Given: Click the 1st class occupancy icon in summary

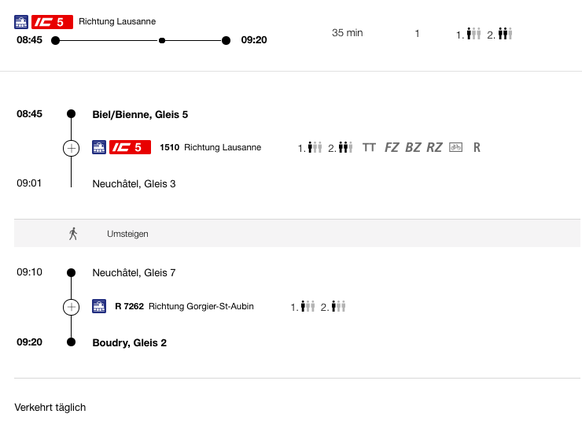Looking at the screenshot, I should coord(468,34).
